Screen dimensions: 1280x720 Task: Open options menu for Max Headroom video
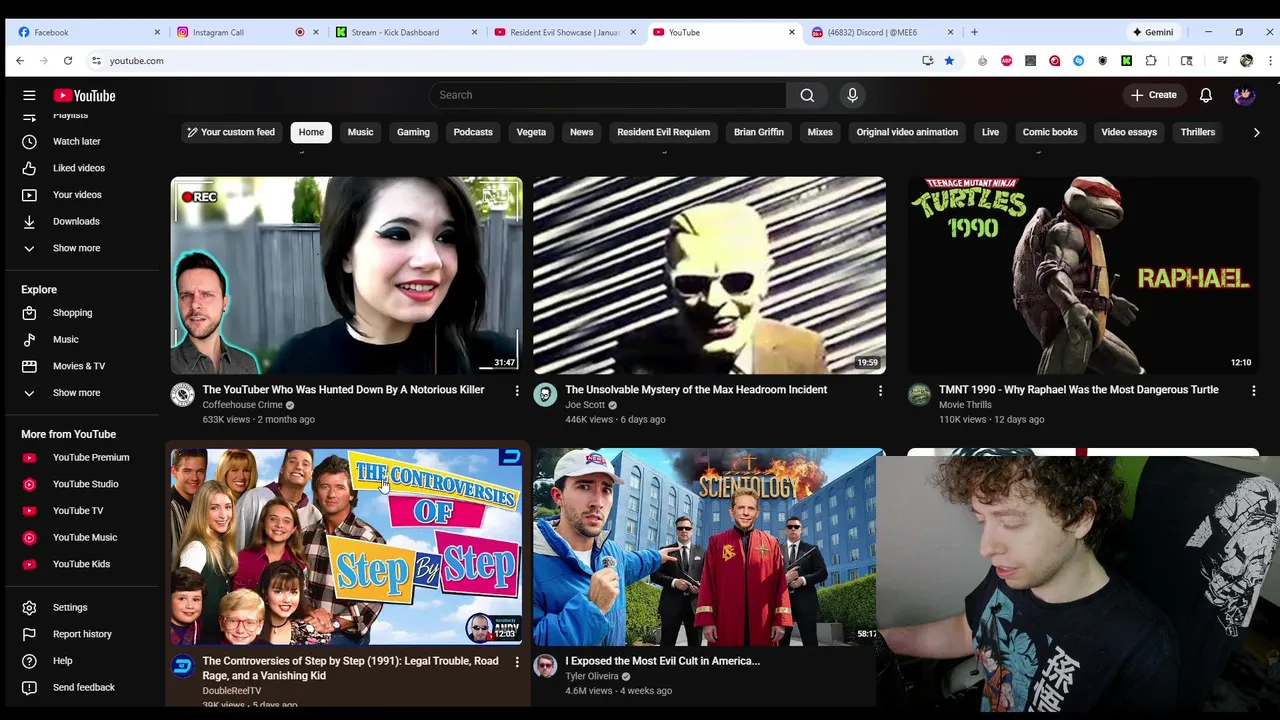tap(880, 391)
